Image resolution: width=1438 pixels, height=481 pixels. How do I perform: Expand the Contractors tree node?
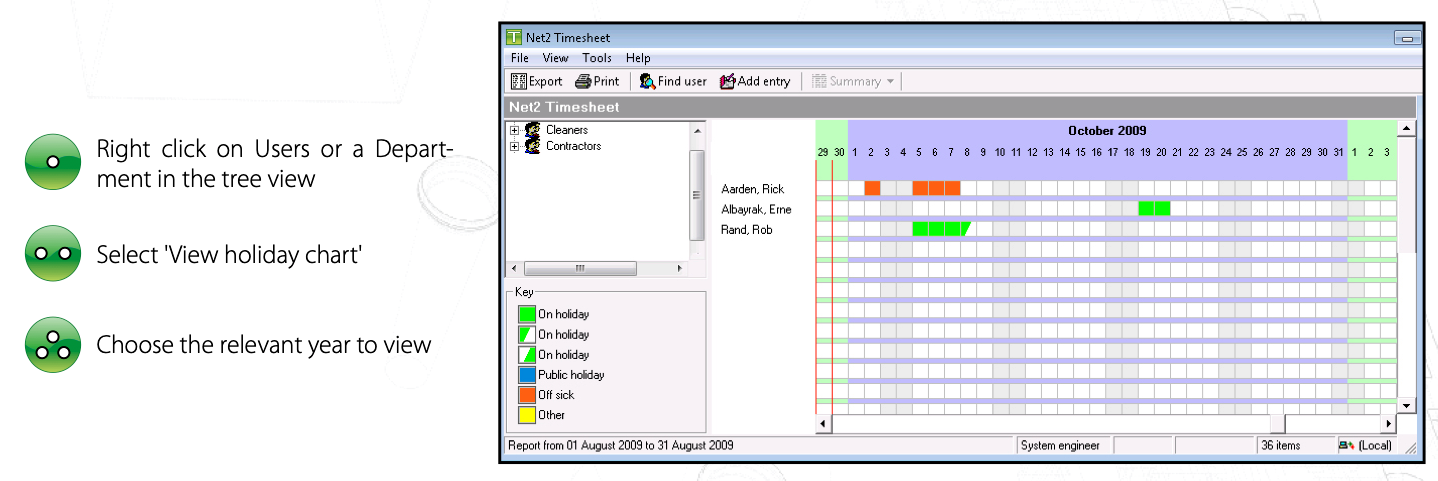pyautogui.click(x=514, y=146)
